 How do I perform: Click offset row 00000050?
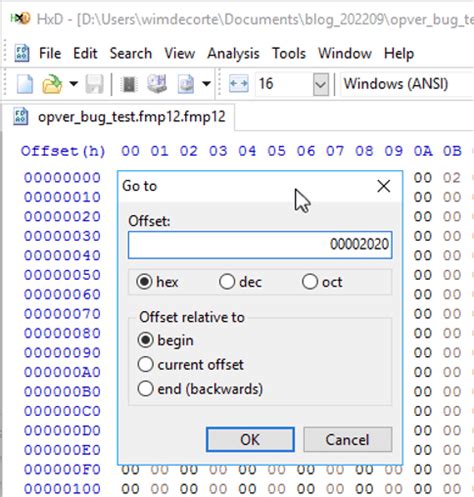62,275
